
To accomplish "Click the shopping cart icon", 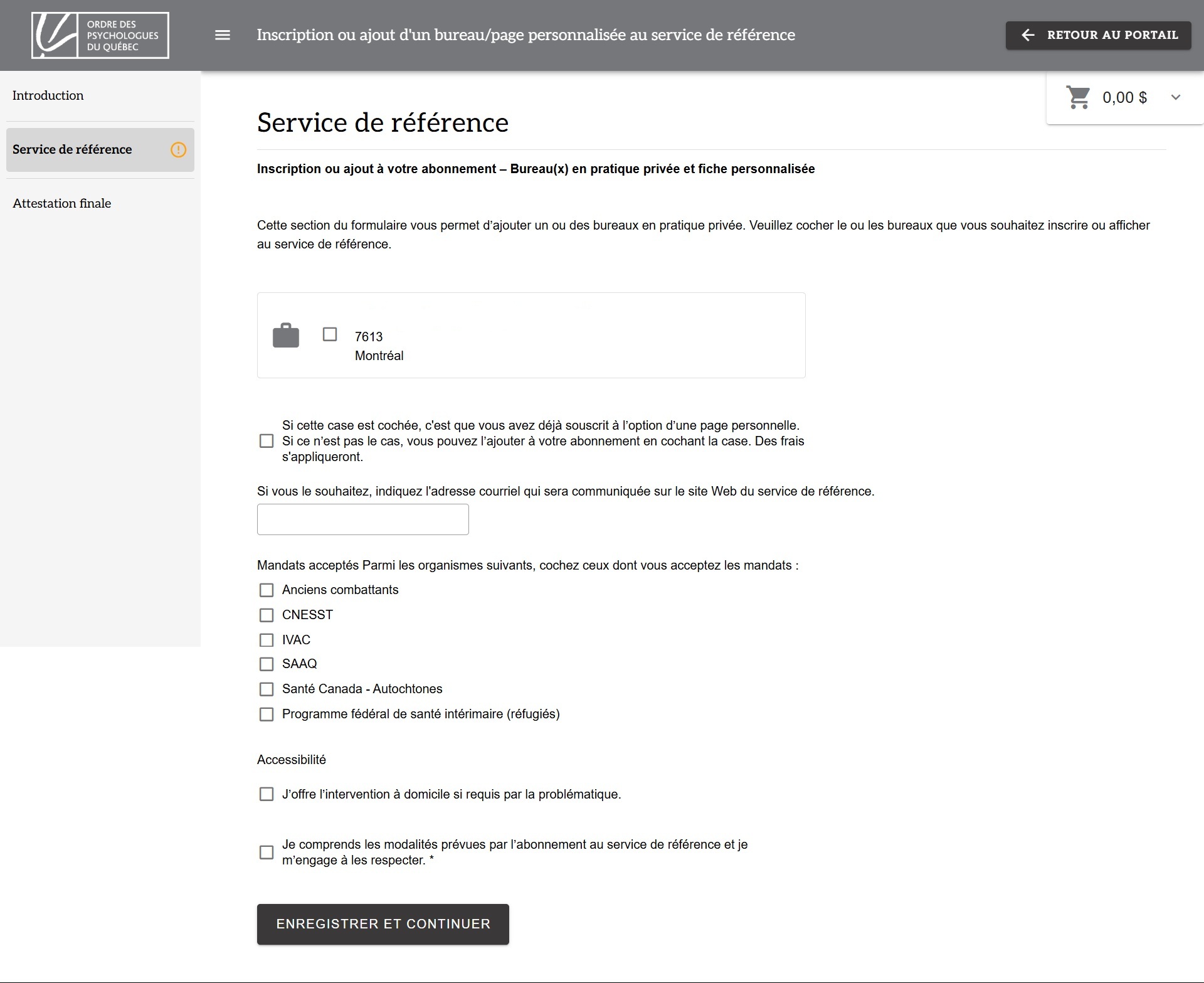I will [1078, 97].
